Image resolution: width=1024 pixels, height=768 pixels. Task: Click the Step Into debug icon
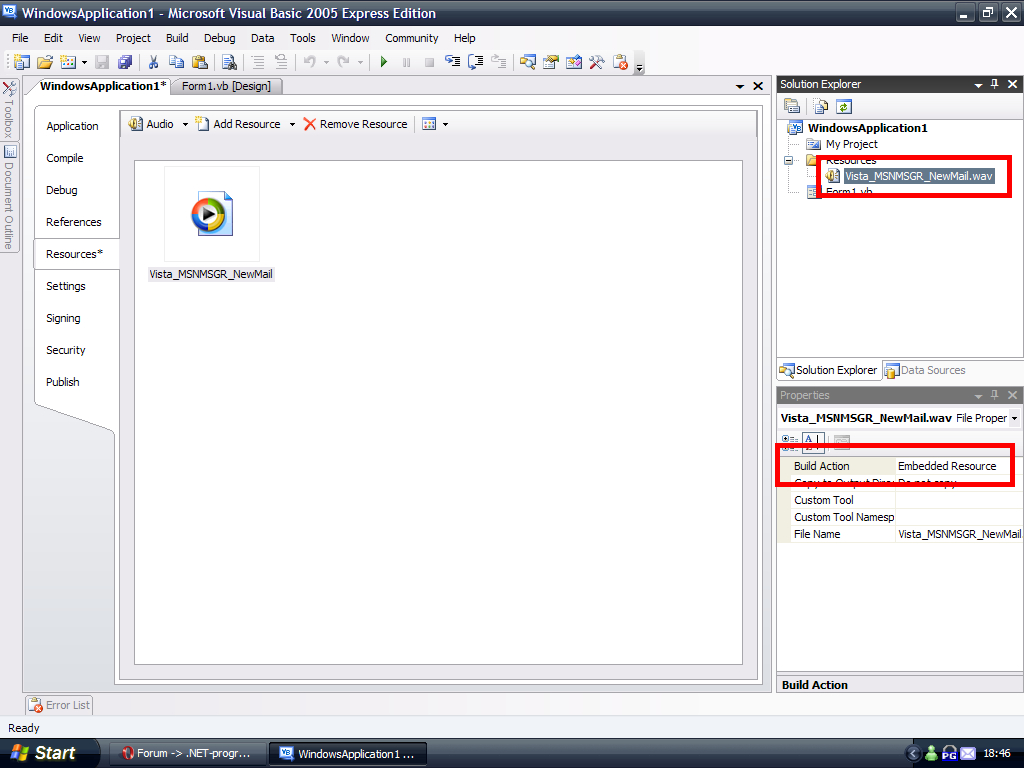coord(452,62)
